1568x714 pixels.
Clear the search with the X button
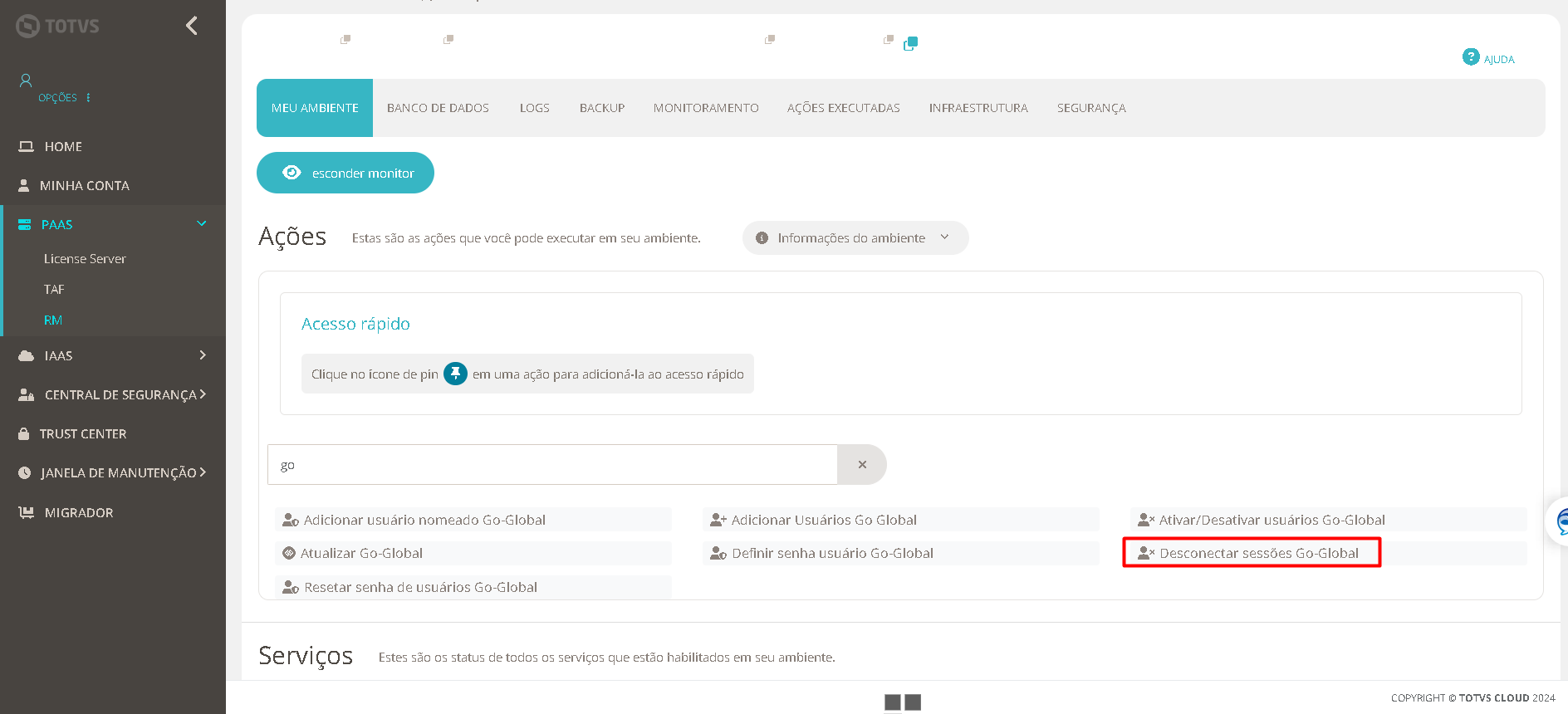click(x=862, y=465)
